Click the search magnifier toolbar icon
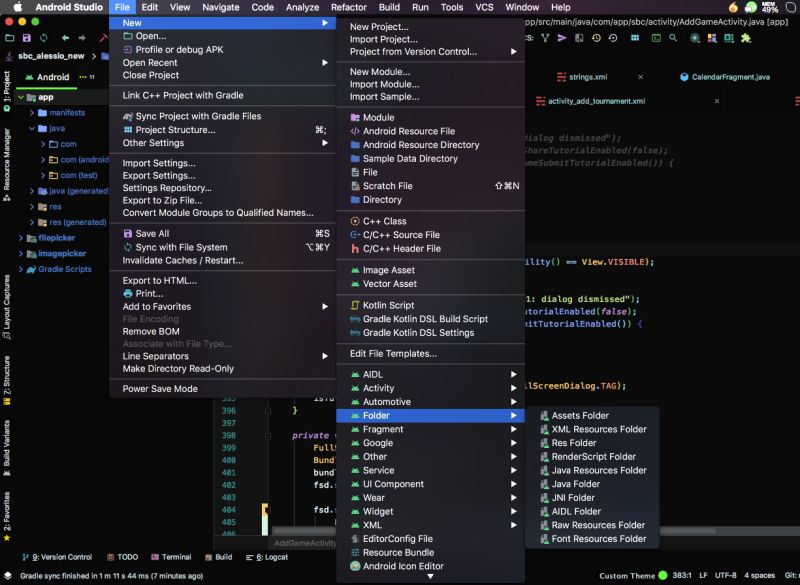 pyautogui.click(x=673, y=38)
